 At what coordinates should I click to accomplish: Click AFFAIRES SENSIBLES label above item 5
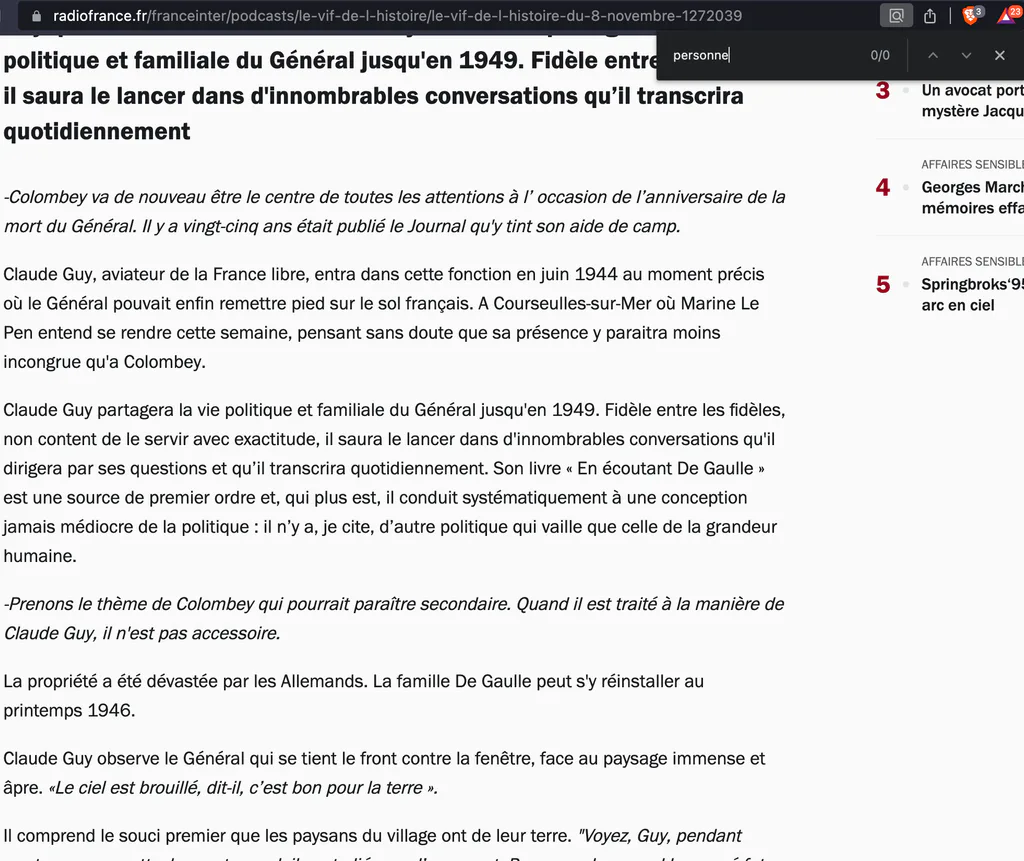(x=972, y=261)
